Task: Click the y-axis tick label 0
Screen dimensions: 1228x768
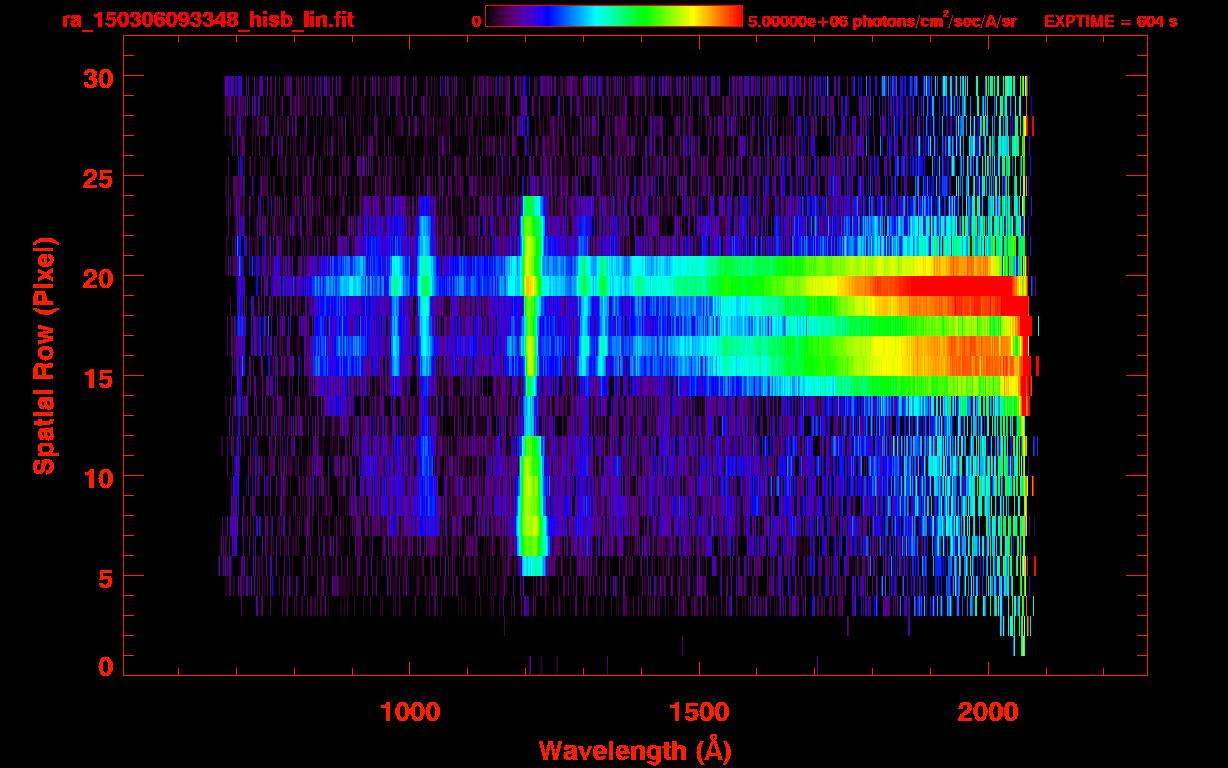Action: coord(104,666)
